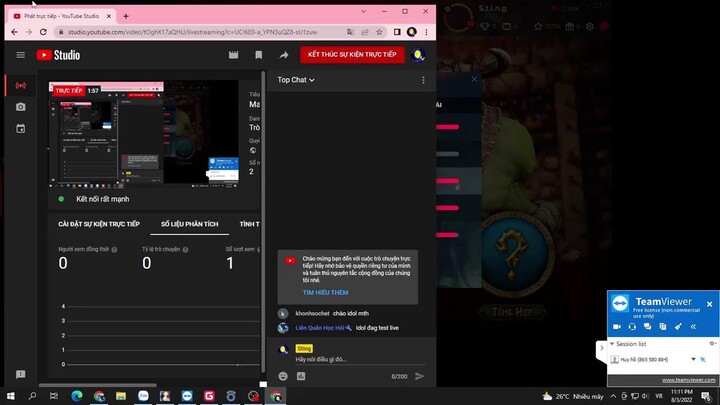Click the send message arrow in chat
The image size is (720, 405).
click(x=419, y=376)
